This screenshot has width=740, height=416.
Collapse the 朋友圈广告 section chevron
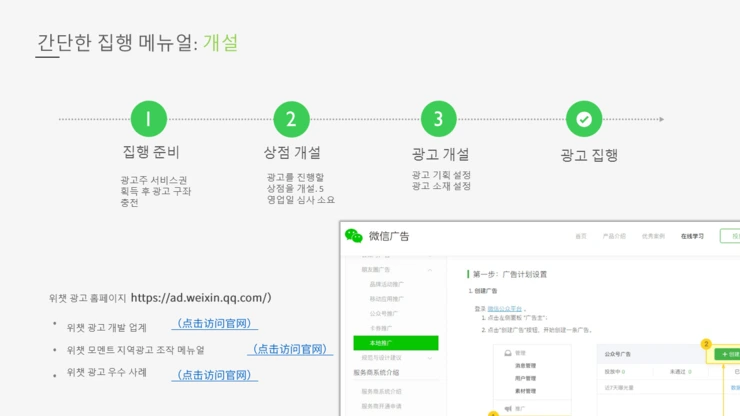(x=430, y=270)
